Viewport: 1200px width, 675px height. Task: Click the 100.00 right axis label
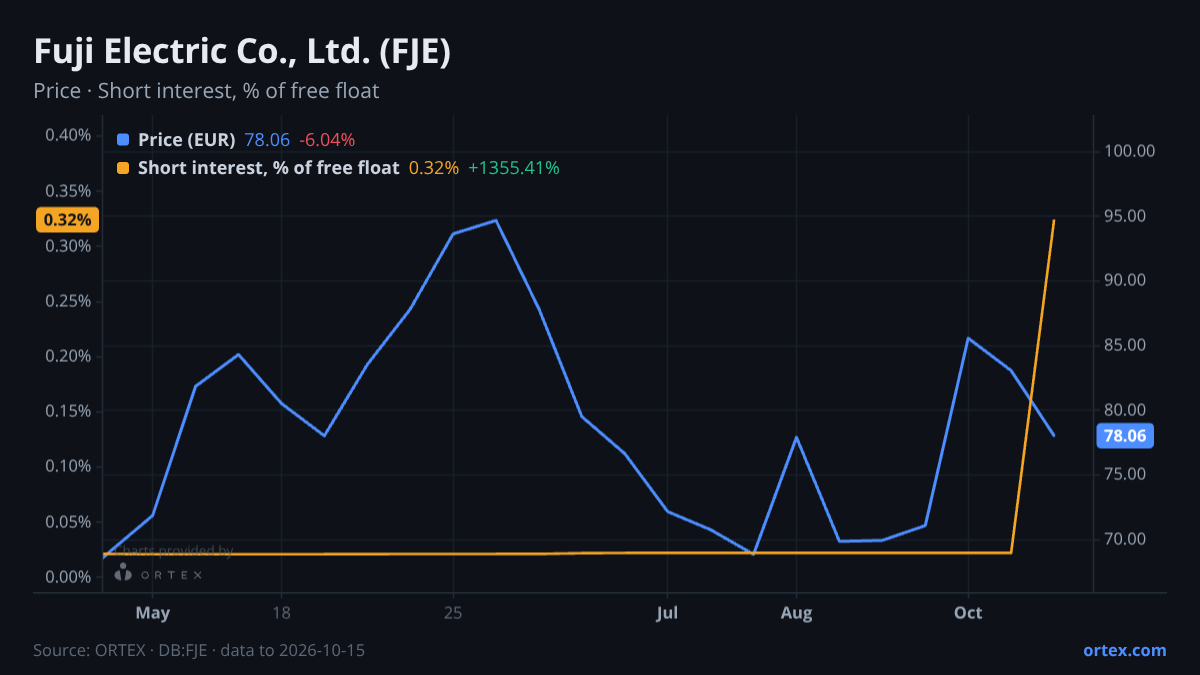point(1130,151)
